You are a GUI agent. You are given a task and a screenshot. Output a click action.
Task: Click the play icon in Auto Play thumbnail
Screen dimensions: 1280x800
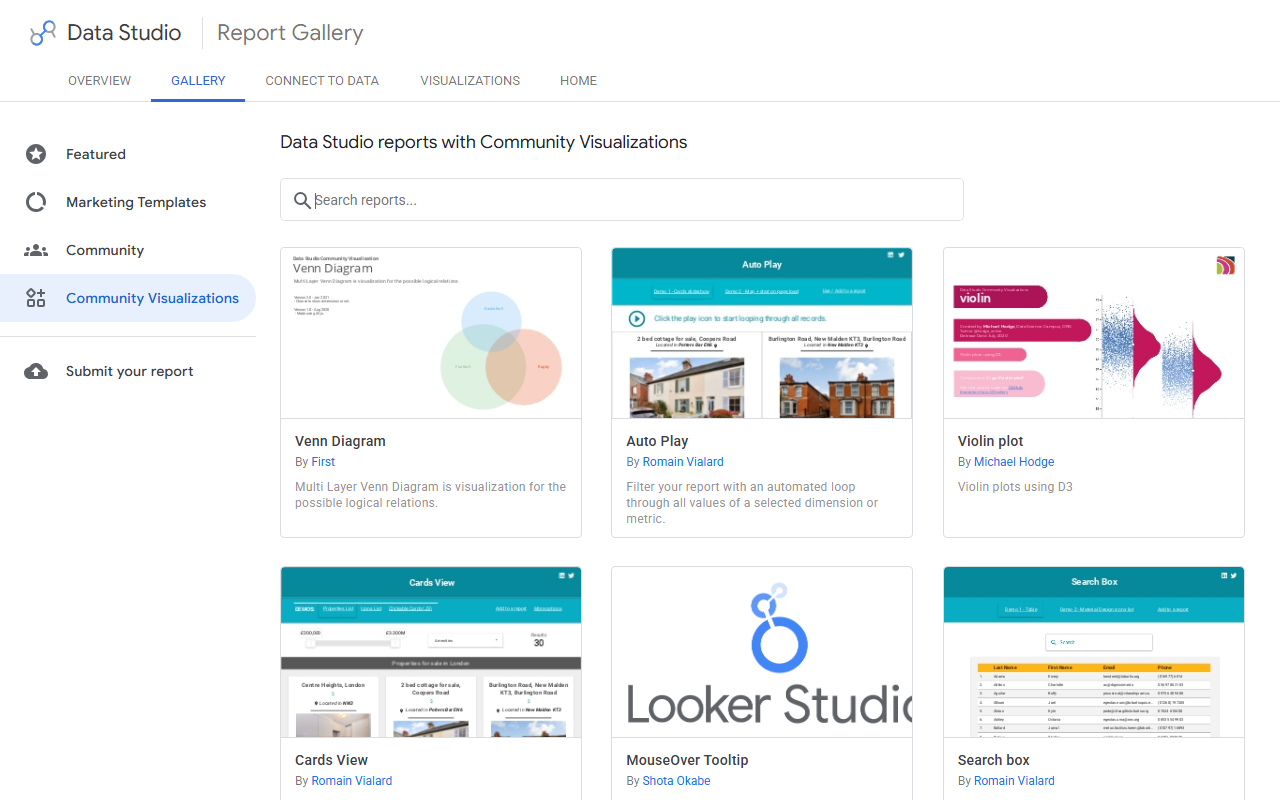(x=637, y=319)
